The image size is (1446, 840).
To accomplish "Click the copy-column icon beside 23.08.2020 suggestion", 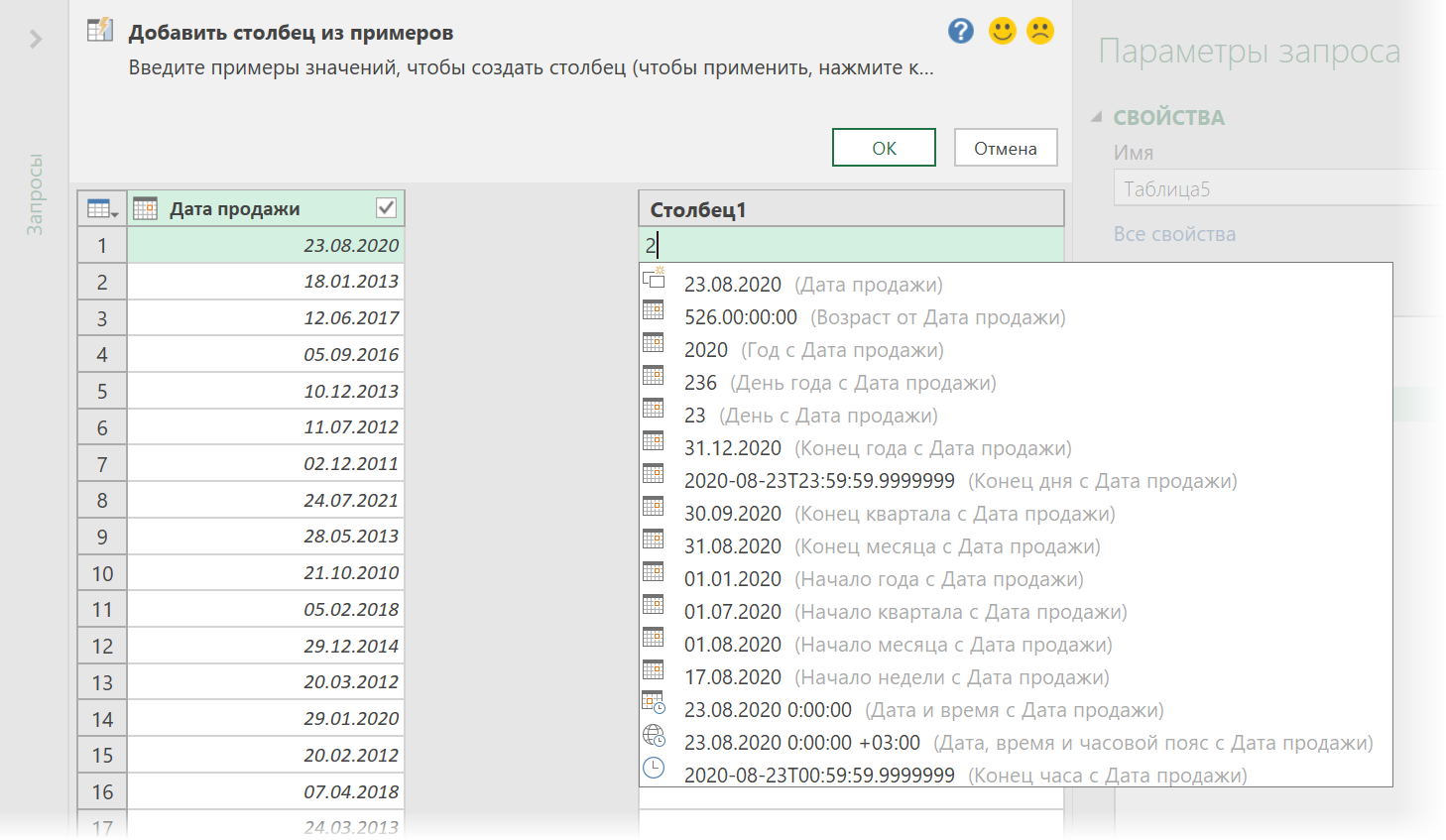I will point(654,278).
